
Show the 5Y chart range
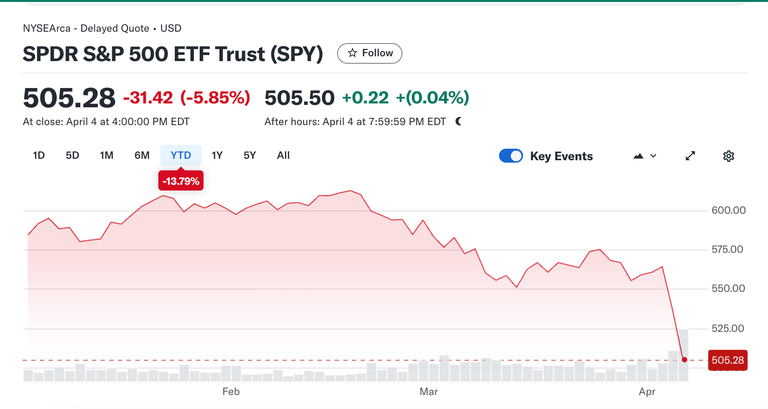click(250, 155)
